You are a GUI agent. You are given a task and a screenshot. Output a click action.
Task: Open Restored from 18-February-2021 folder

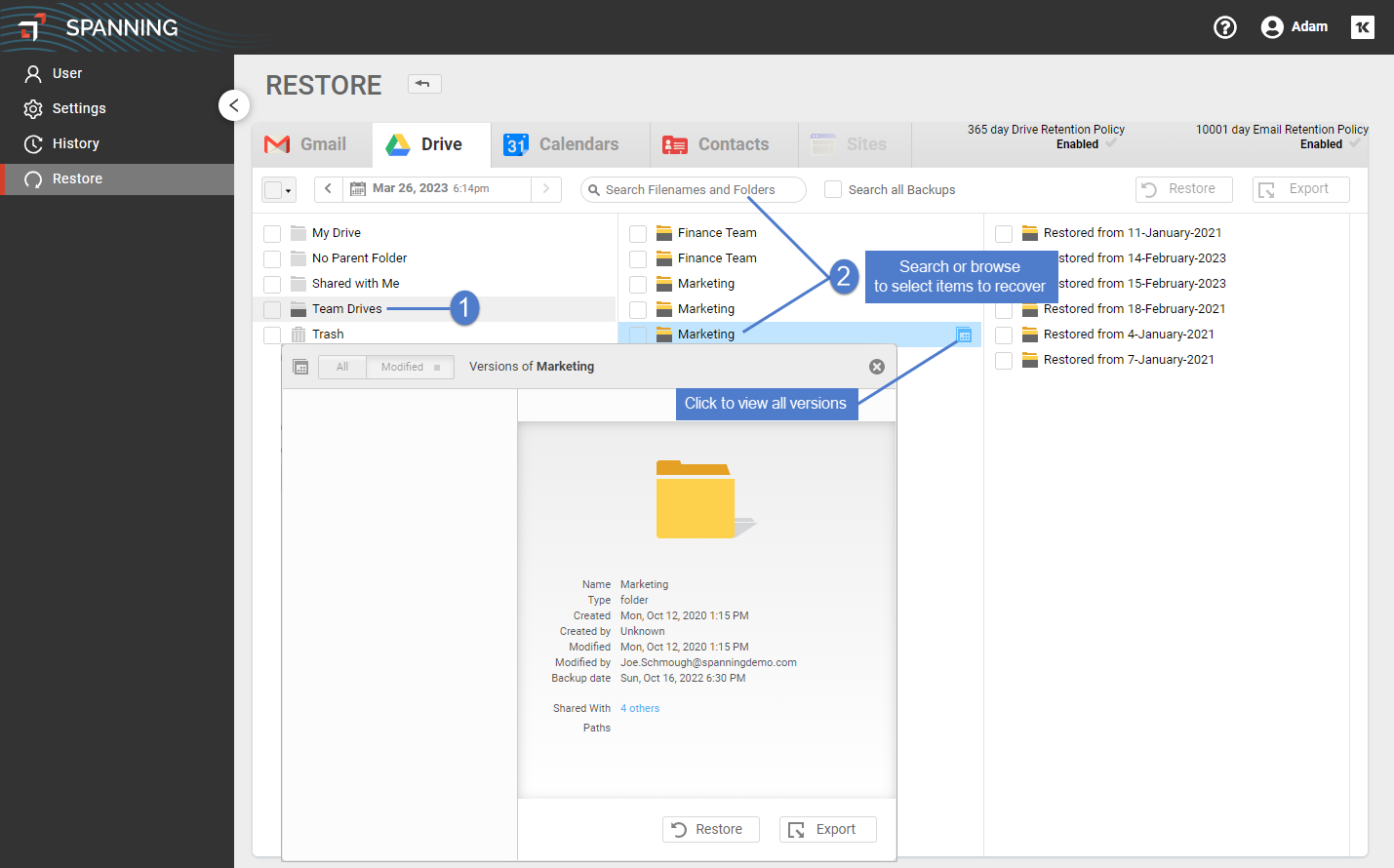tap(1134, 309)
